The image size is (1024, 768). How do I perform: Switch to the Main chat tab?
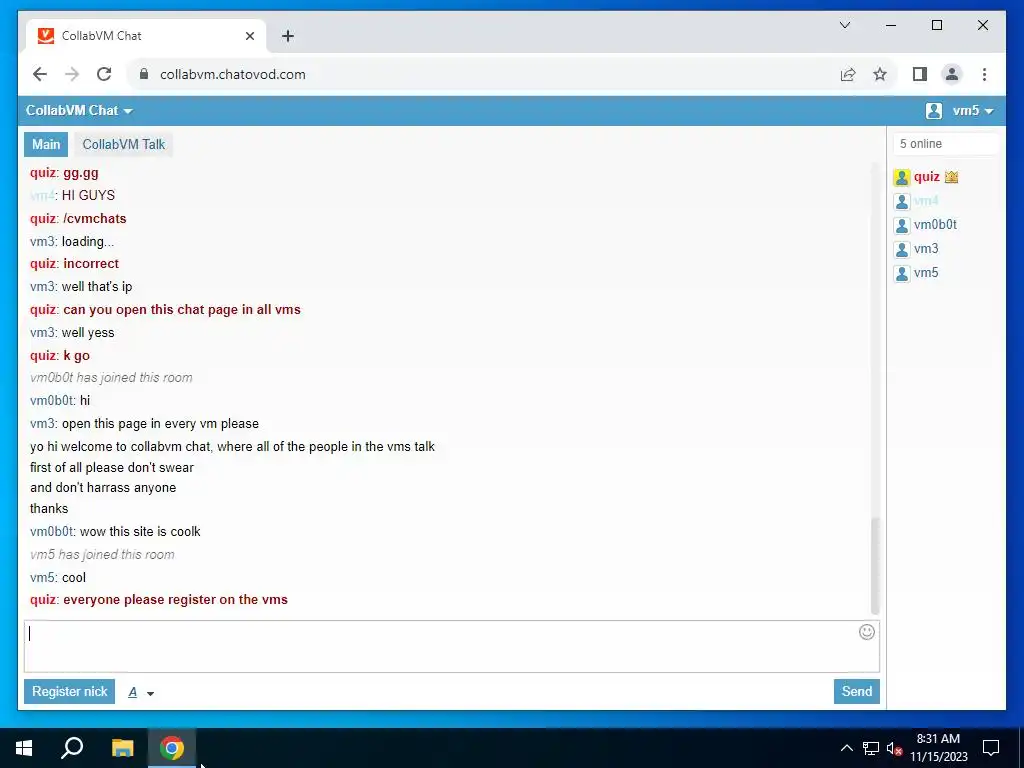point(46,144)
